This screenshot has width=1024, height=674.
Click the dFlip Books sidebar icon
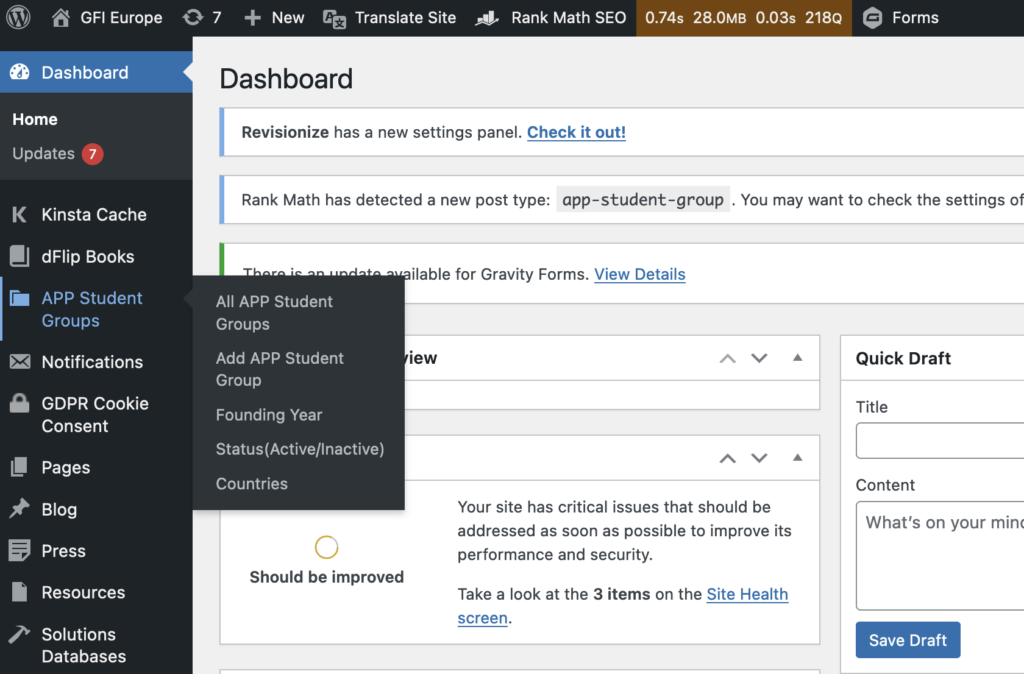pyautogui.click(x=19, y=256)
